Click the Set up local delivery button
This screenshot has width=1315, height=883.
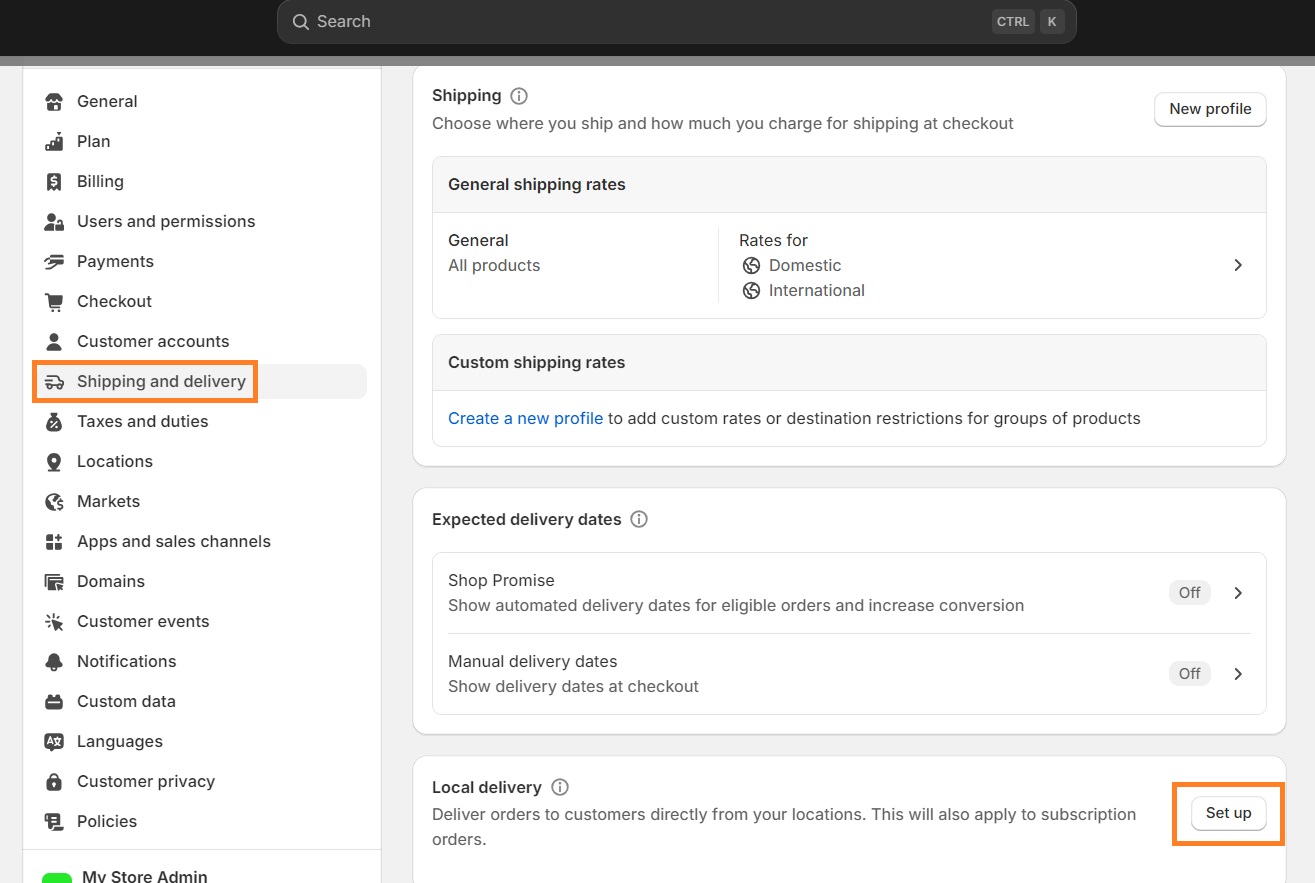point(1228,813)
